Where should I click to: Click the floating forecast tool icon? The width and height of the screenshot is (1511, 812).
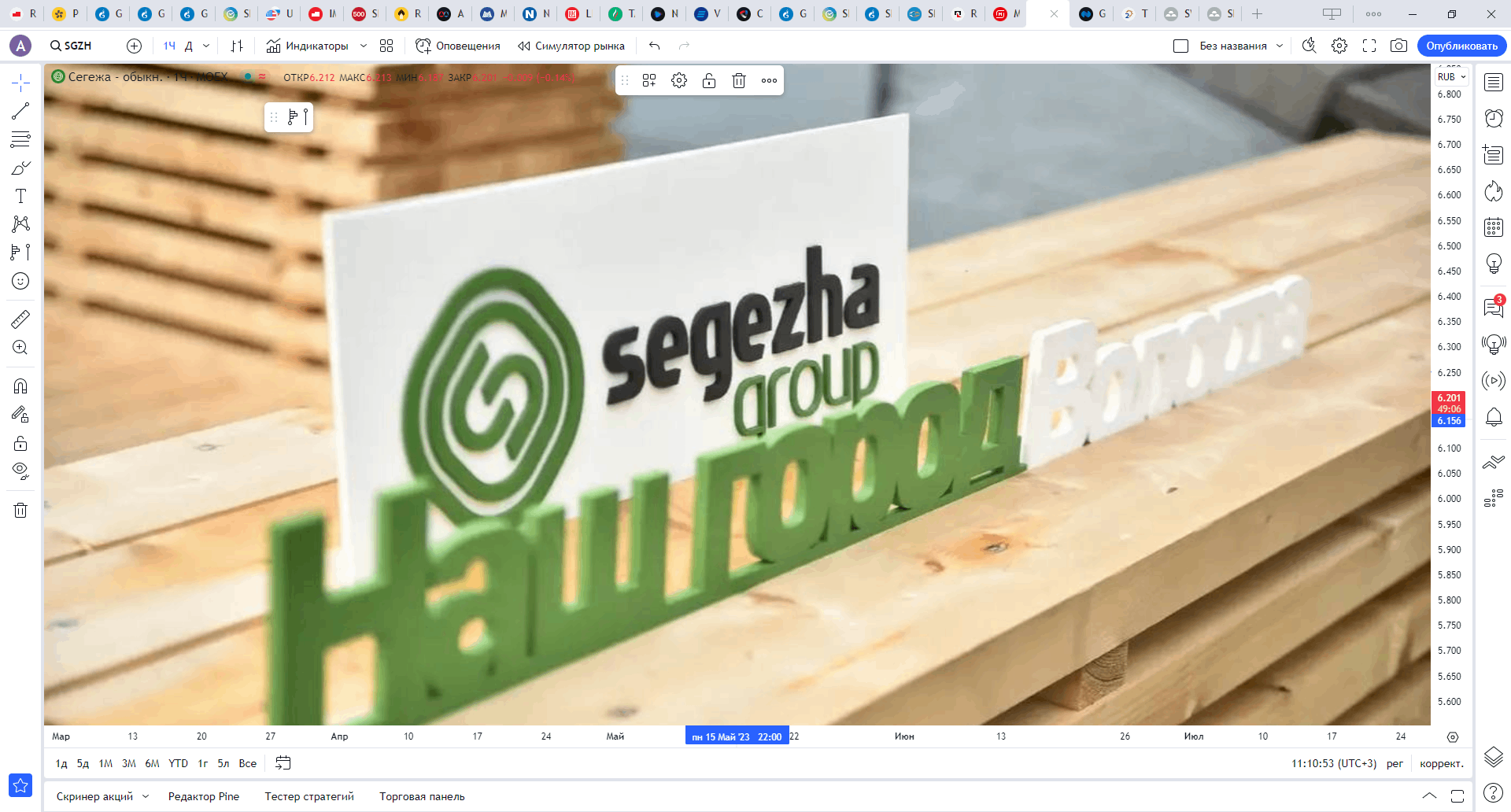pyautogui.click(x=297, y=117)
